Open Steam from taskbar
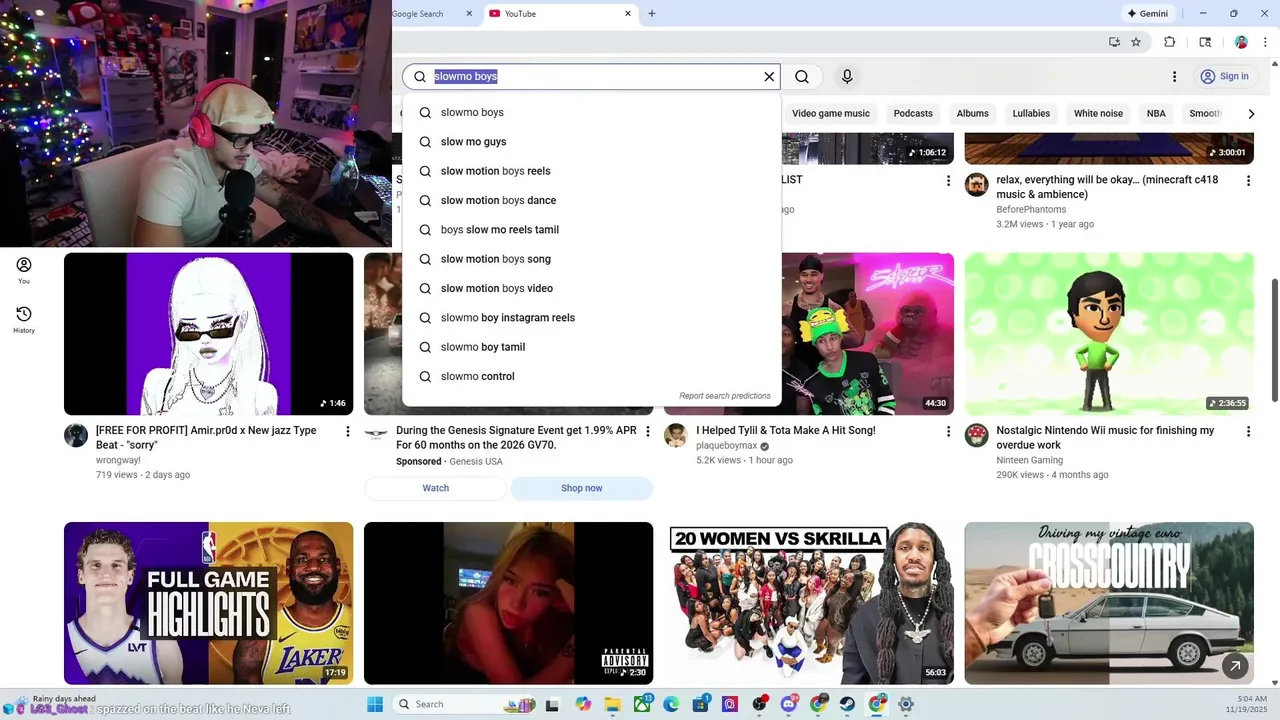Image resolution: width=1280 pixels, height=720 pixels. (x=847, y=705)
